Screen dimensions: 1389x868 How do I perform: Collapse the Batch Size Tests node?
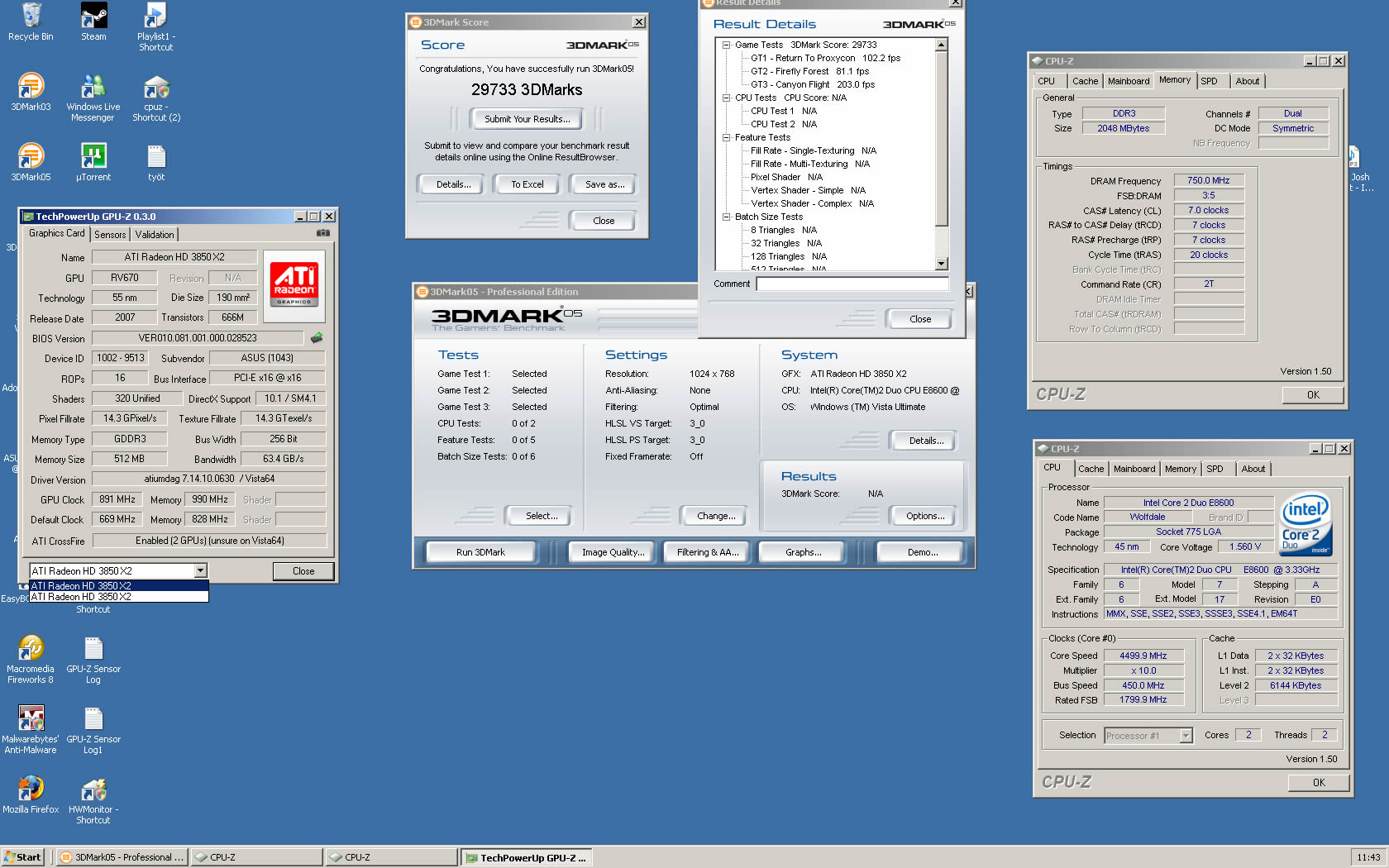[726, 217]
